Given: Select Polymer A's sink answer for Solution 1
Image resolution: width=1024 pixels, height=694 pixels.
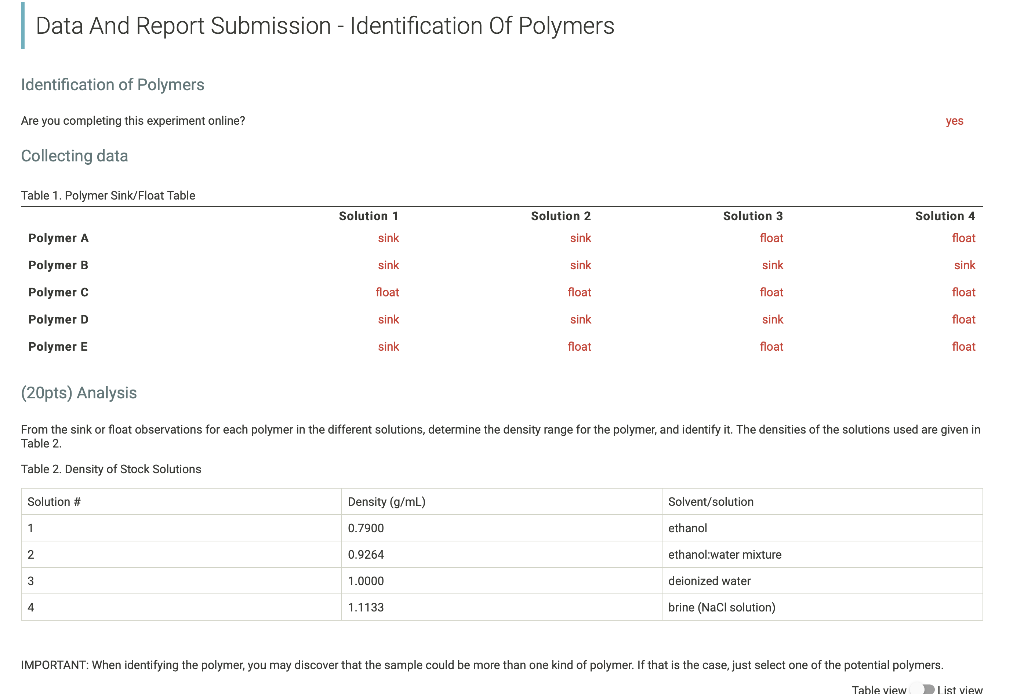Looking at the screenshot, I should tap(388, 238).
